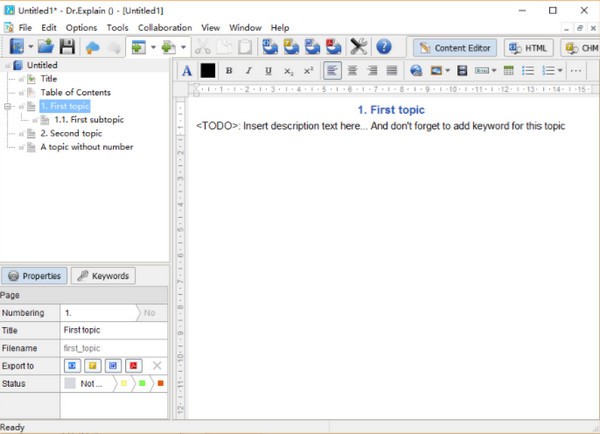Open the add topic dropdown arrow
The height and width of the screenshot is (434, 600).
point(154,47)
